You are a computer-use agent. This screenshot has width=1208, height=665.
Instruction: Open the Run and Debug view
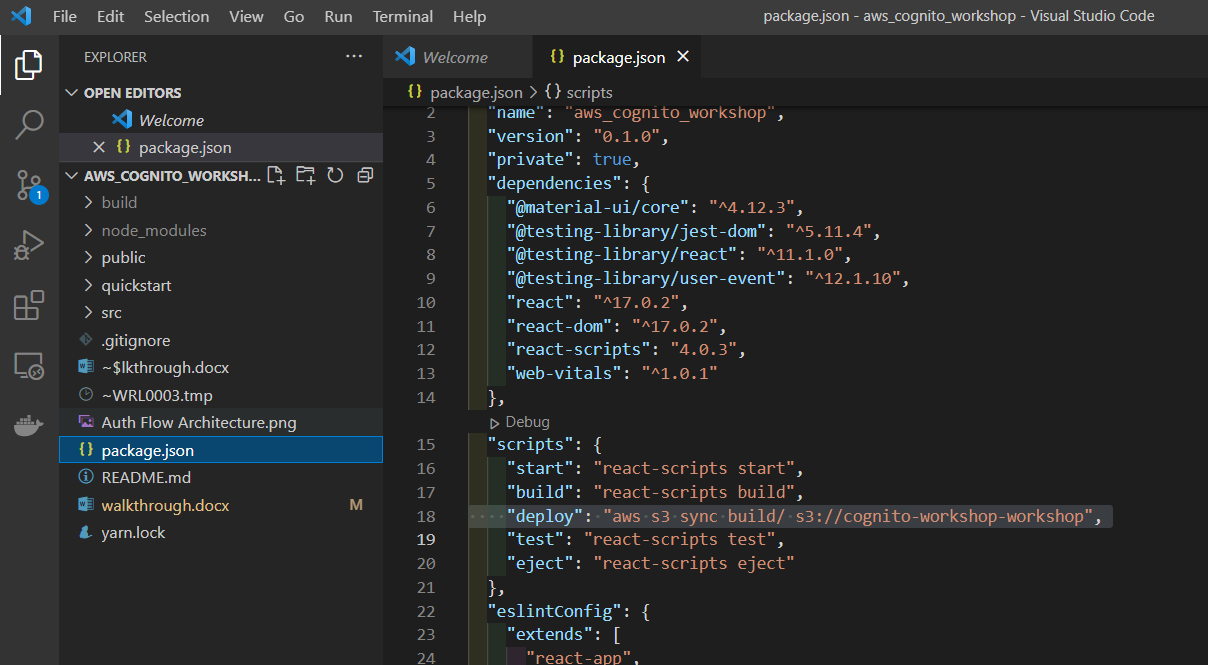coord(29,245)
